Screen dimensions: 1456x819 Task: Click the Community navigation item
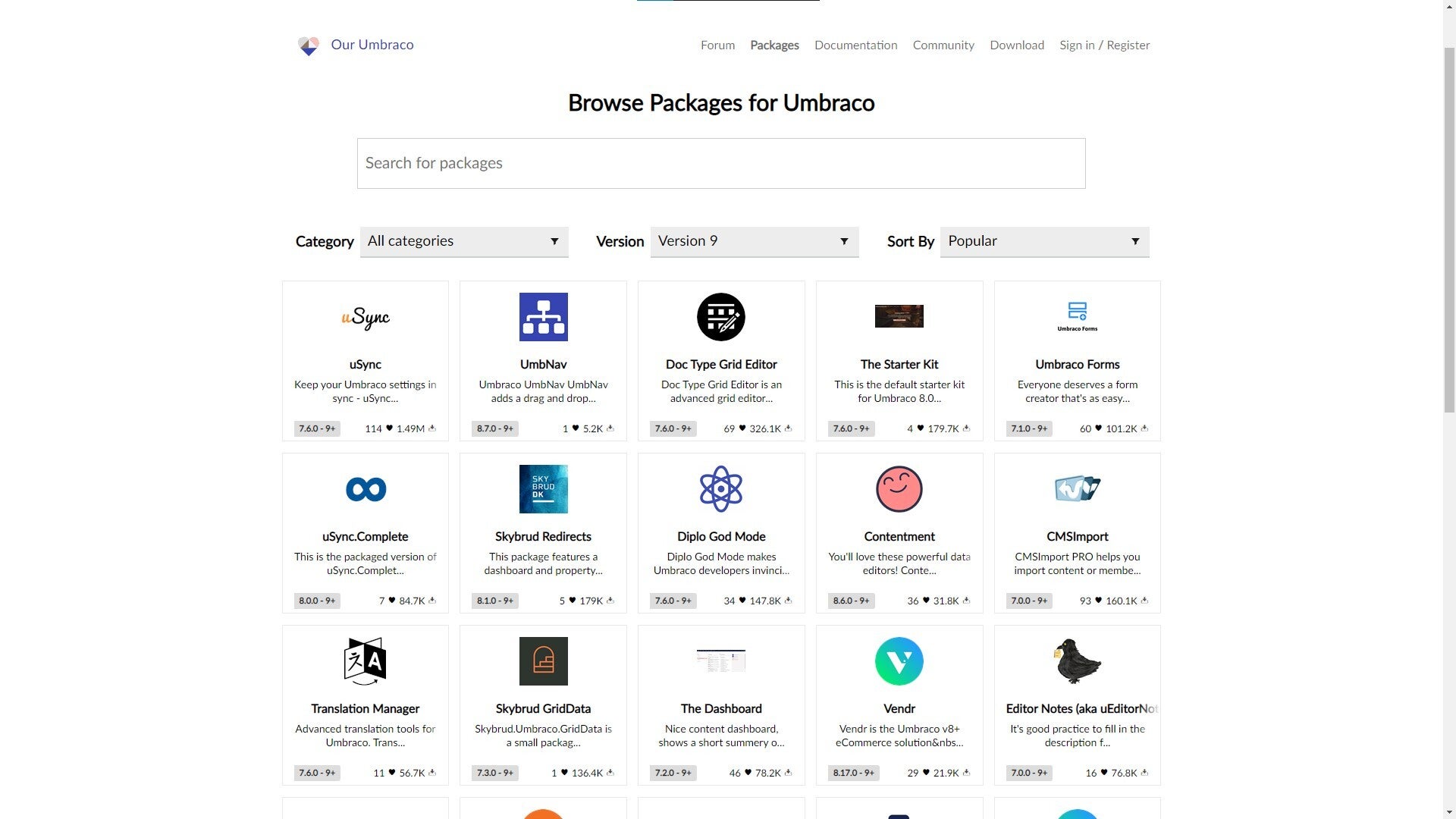coord(944,45)
